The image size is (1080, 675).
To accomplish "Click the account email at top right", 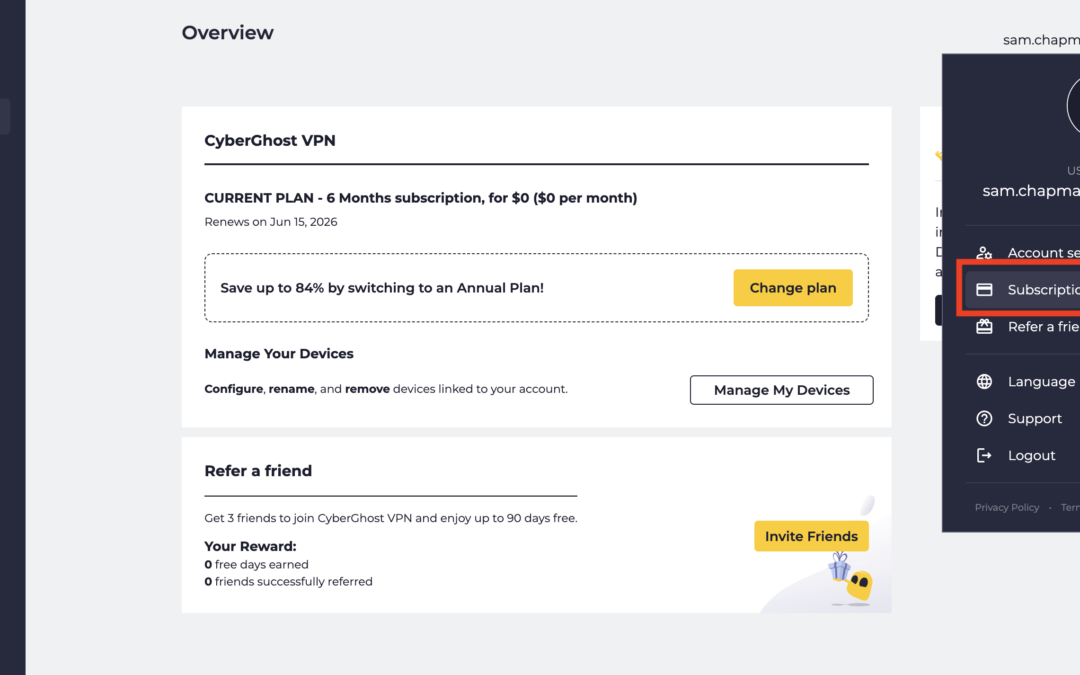I will click(x=1041, y=40).
